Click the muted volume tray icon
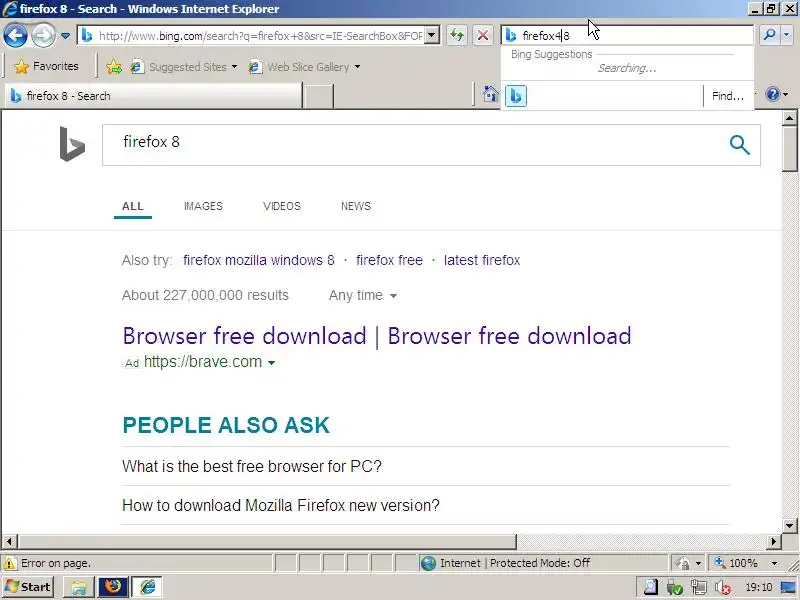Viewport: 800px width, 600px height. pyautogui.click(x=722, y=588)
